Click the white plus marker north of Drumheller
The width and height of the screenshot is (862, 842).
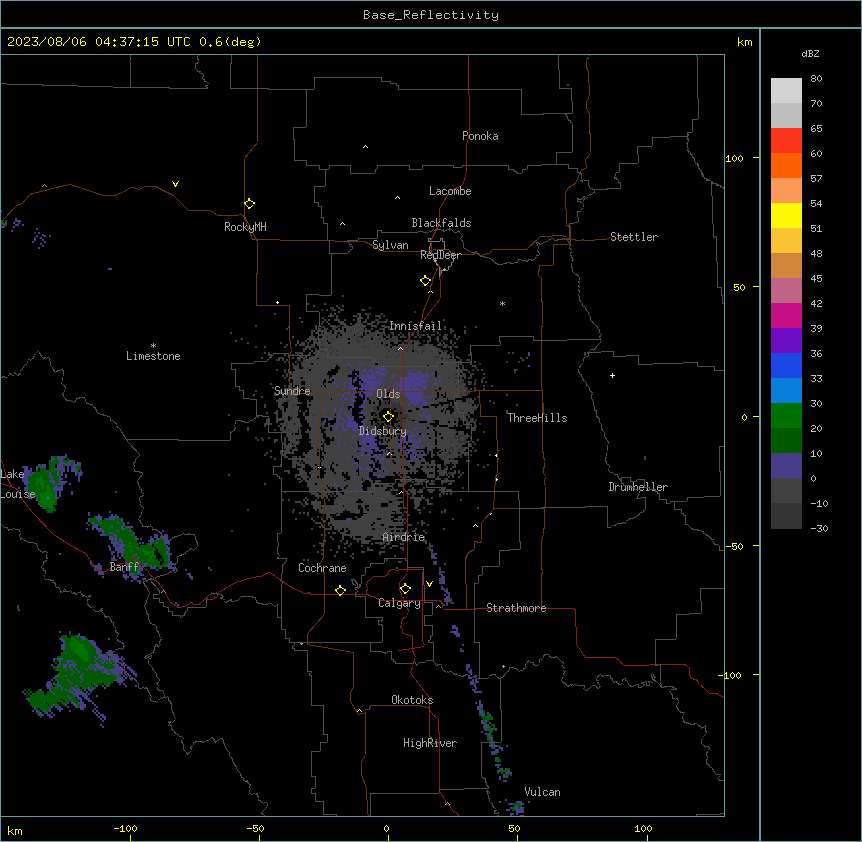coord(612,375)
